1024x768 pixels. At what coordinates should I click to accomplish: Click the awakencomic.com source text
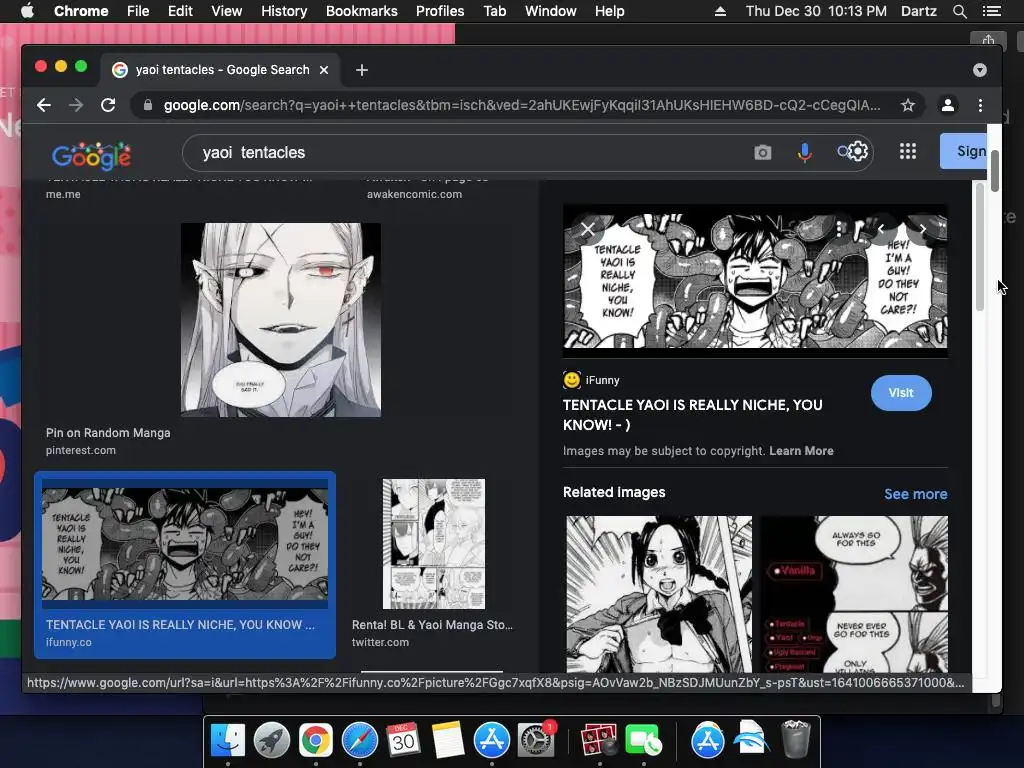414,195
